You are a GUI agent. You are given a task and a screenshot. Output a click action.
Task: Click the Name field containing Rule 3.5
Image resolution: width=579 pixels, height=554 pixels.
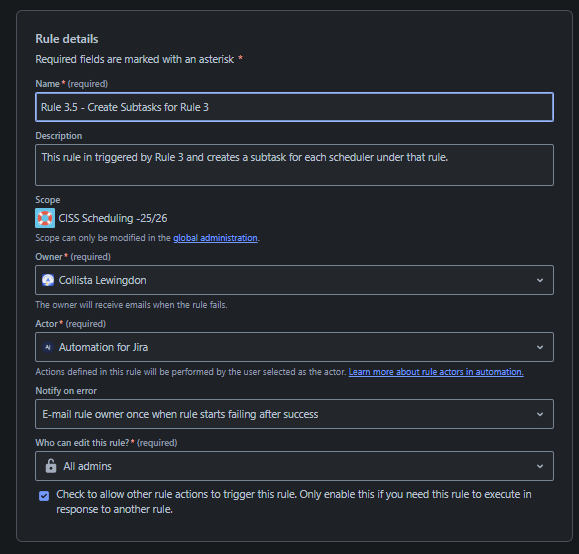[294, 107]
